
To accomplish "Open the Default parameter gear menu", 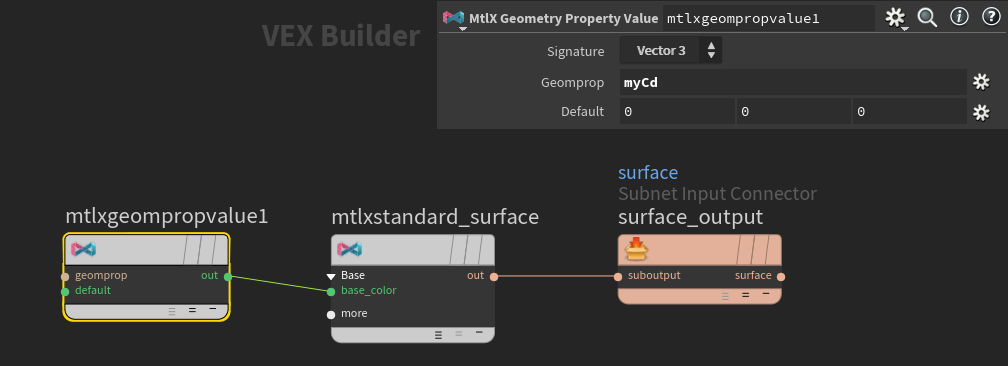I will point(980,113).
